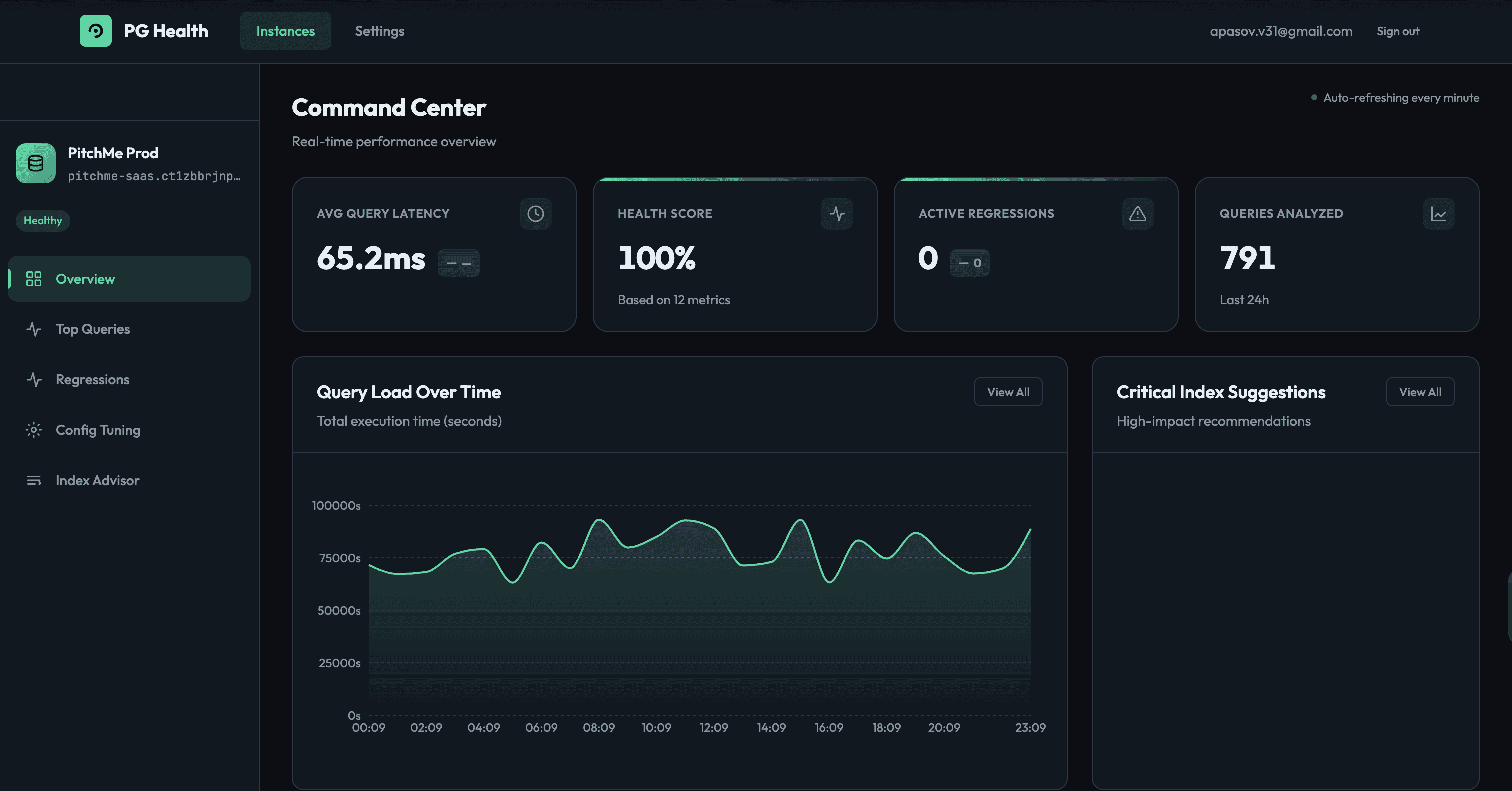Switch to the Instances tab

click(x=286, y=31)
